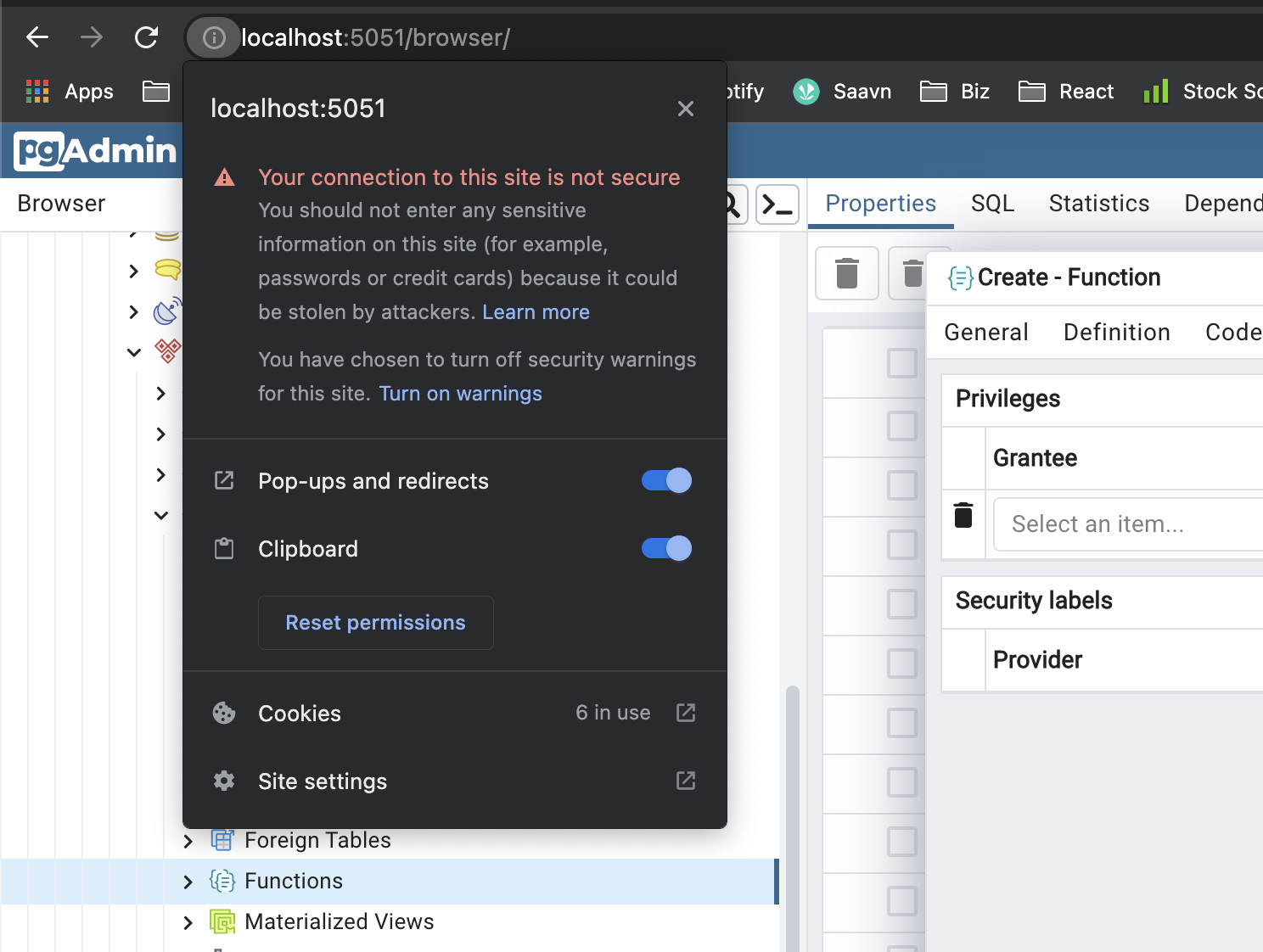Disable the Clipboard permission toggle
This screenshot has height=952, width=1263.
click(x=666, y=549)
